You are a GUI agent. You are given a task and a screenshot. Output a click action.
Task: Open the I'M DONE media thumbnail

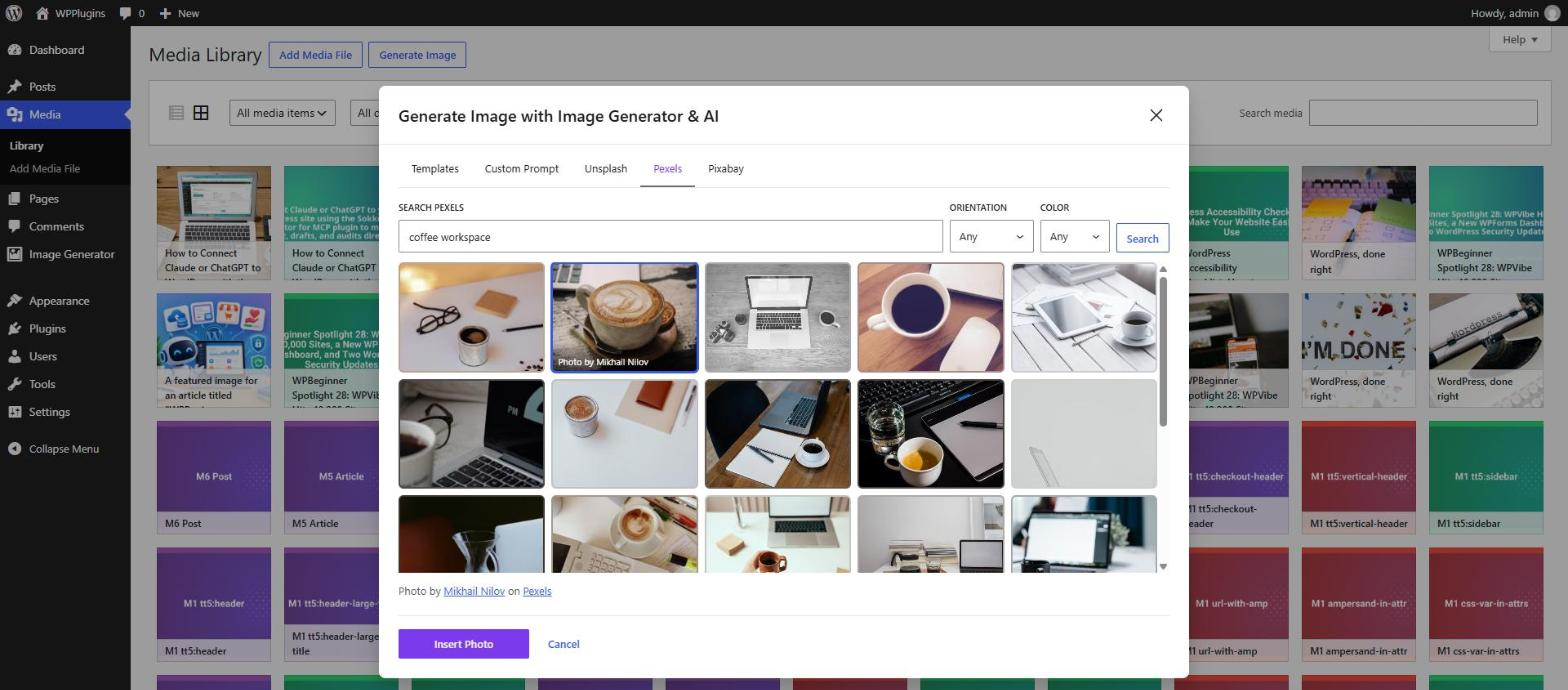click(x=1358, y=350)
